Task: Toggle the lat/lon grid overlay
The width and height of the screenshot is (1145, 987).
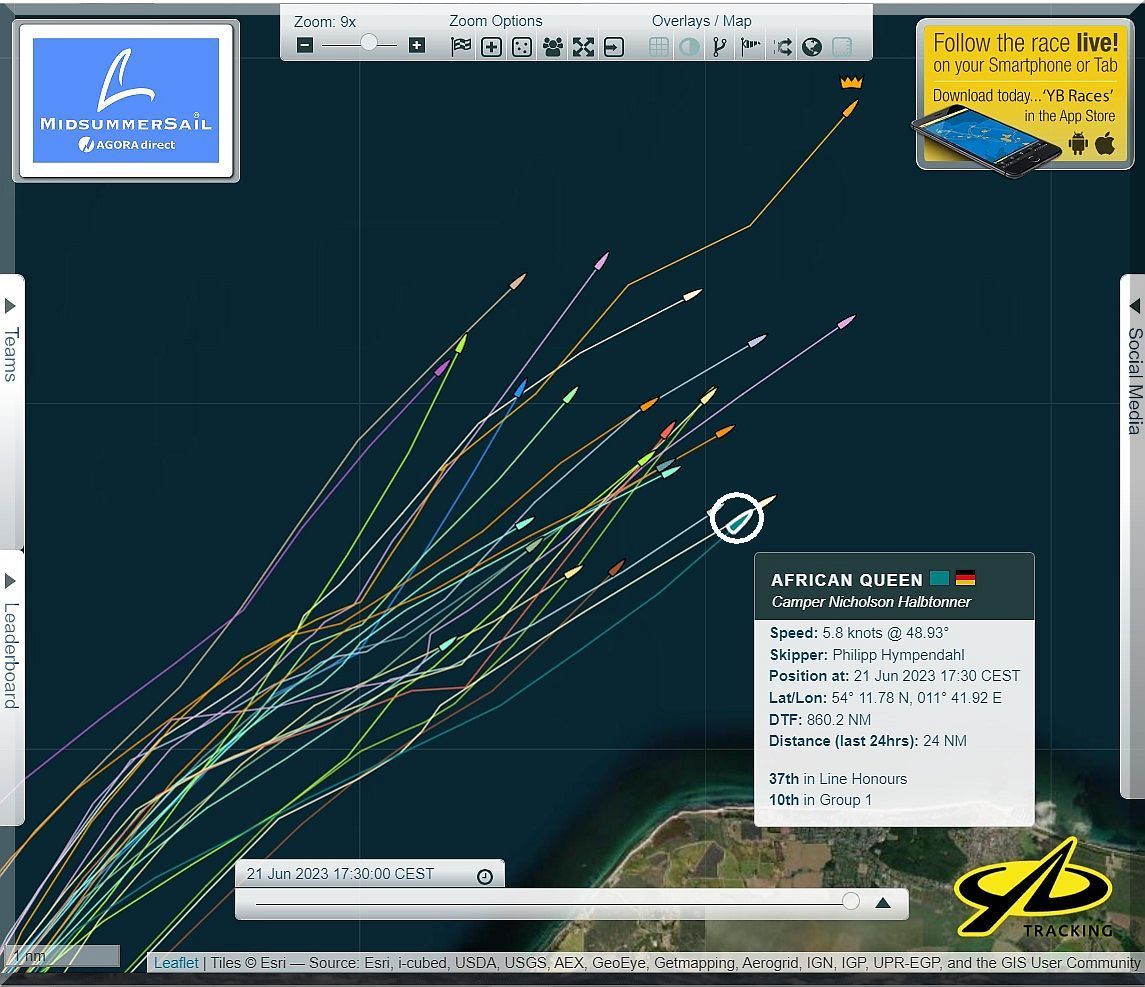Action: tap(659, 46)
